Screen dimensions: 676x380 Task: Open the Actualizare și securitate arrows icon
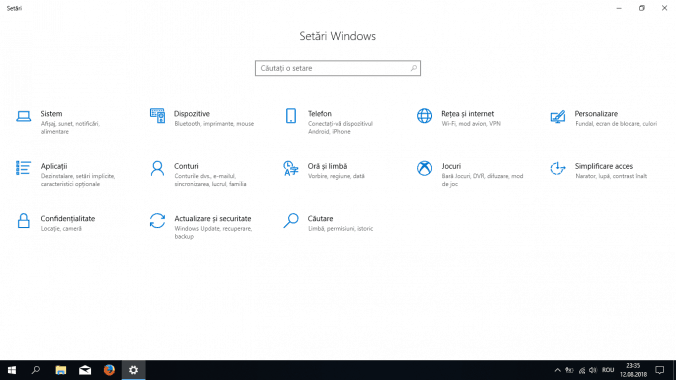pos(157,220)
